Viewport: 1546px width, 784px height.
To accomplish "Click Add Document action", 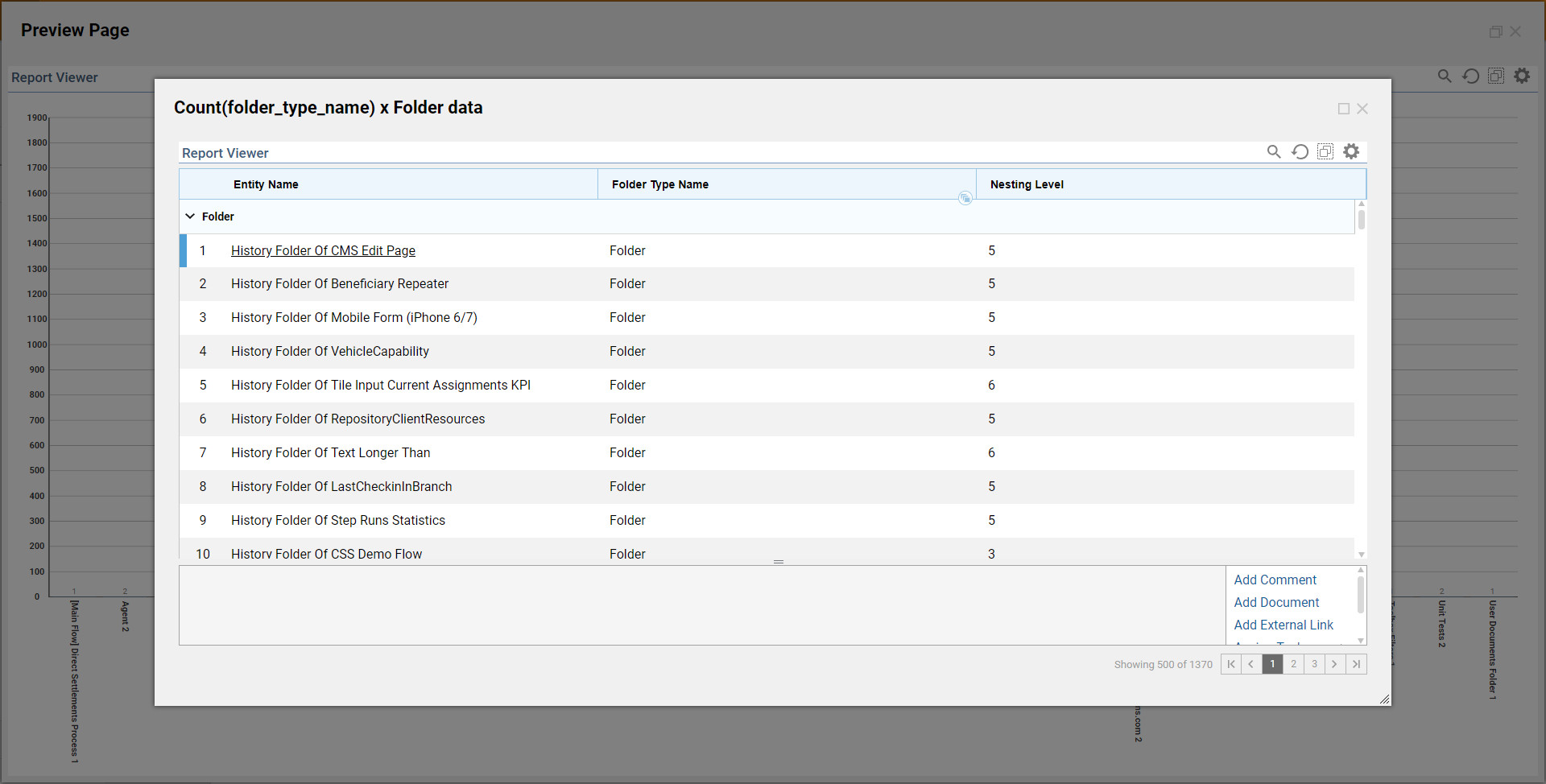I will (x=1276, y=602).
